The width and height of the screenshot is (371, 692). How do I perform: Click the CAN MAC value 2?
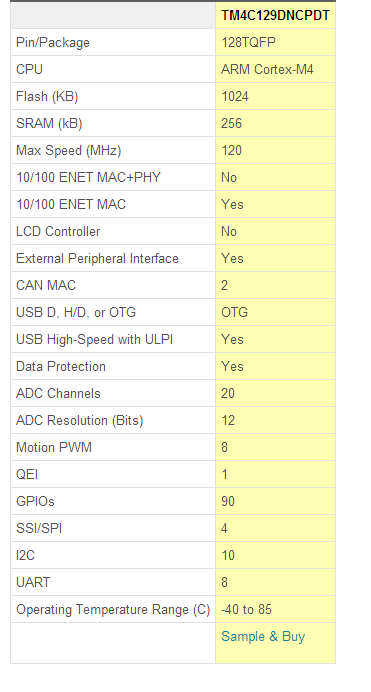tap(225, 285)
